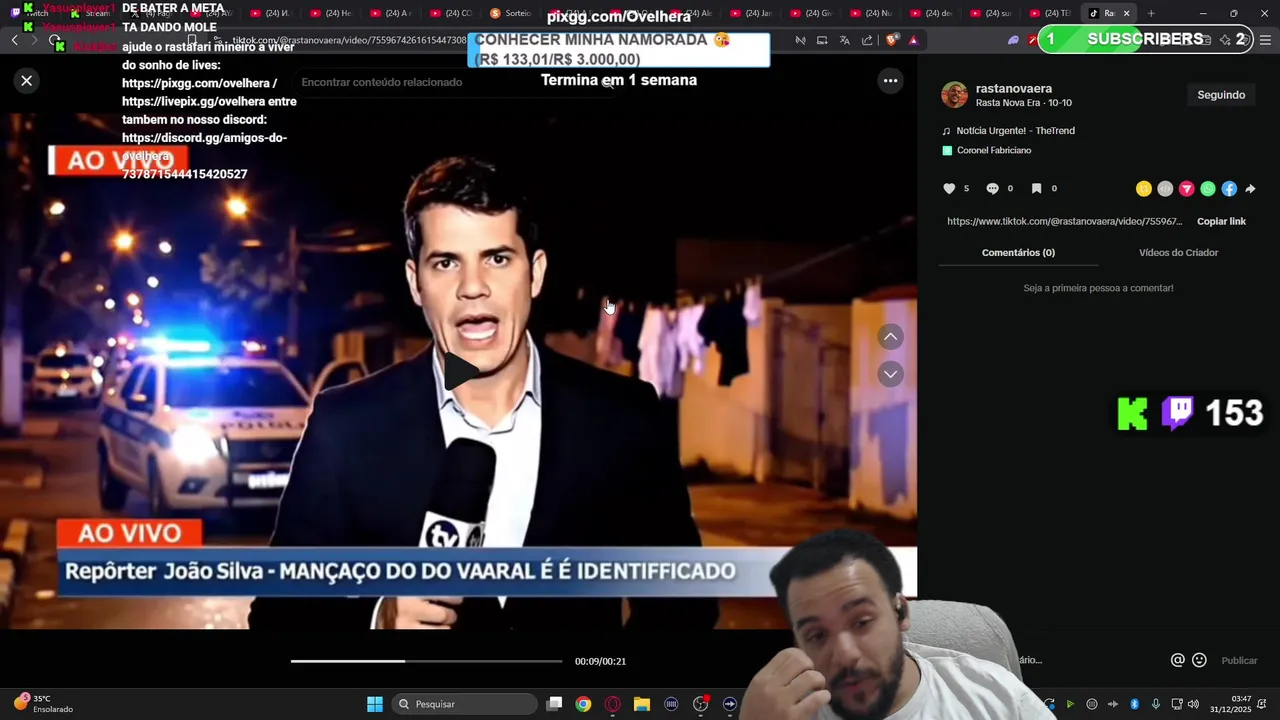The width and height of the screenshot is (1280, 720).
Task: Open Task View on taskbar
Action: tap(555, 704)
